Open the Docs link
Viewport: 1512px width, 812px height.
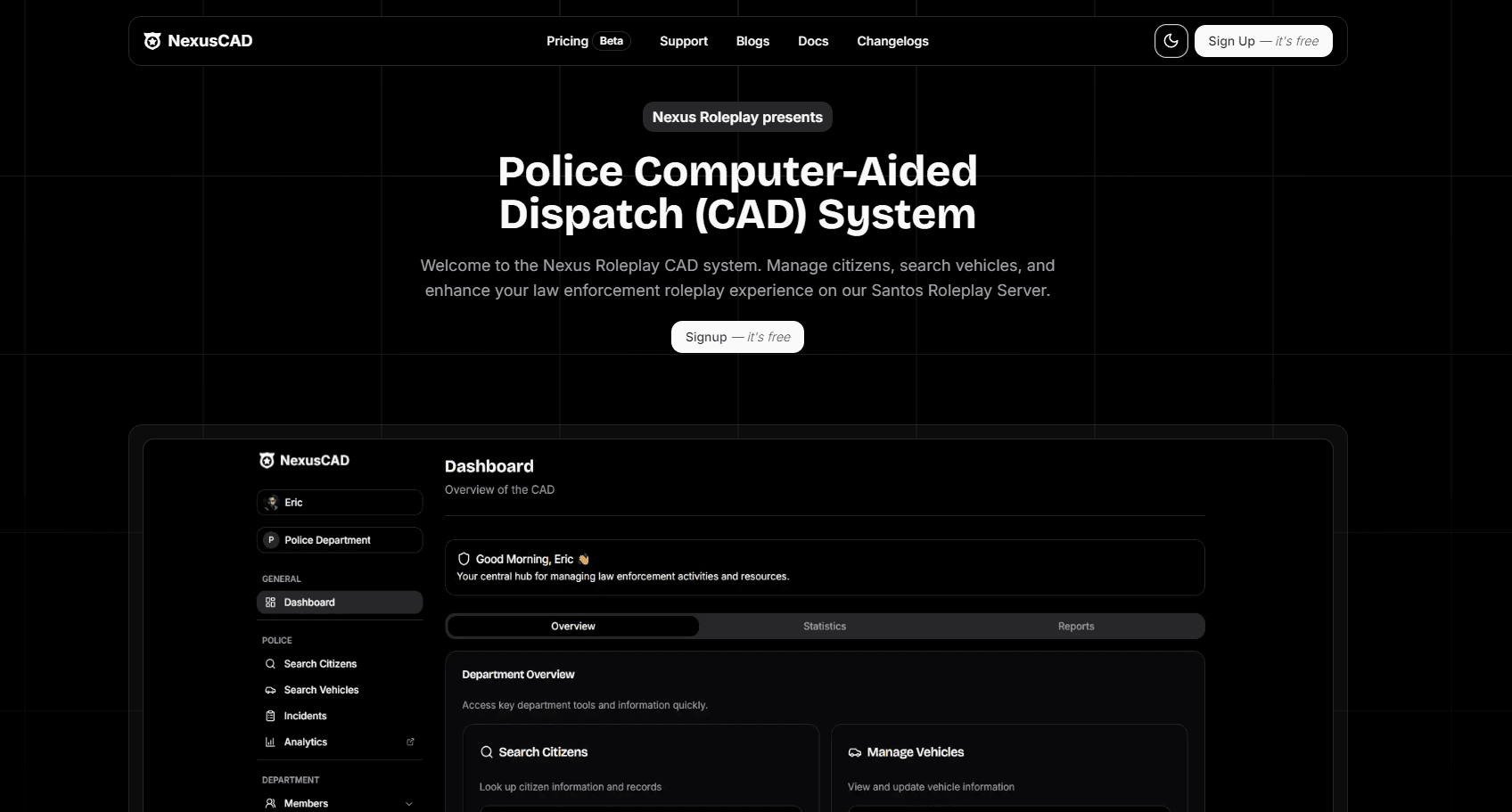tap(813, 41)
